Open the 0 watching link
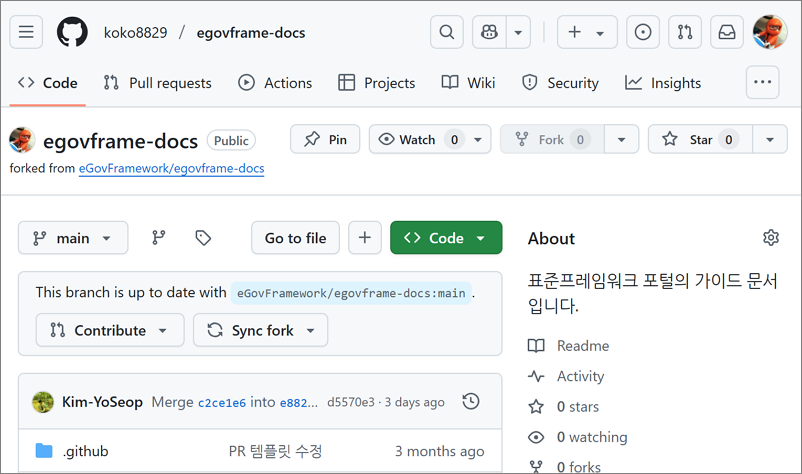 (578, 437)
